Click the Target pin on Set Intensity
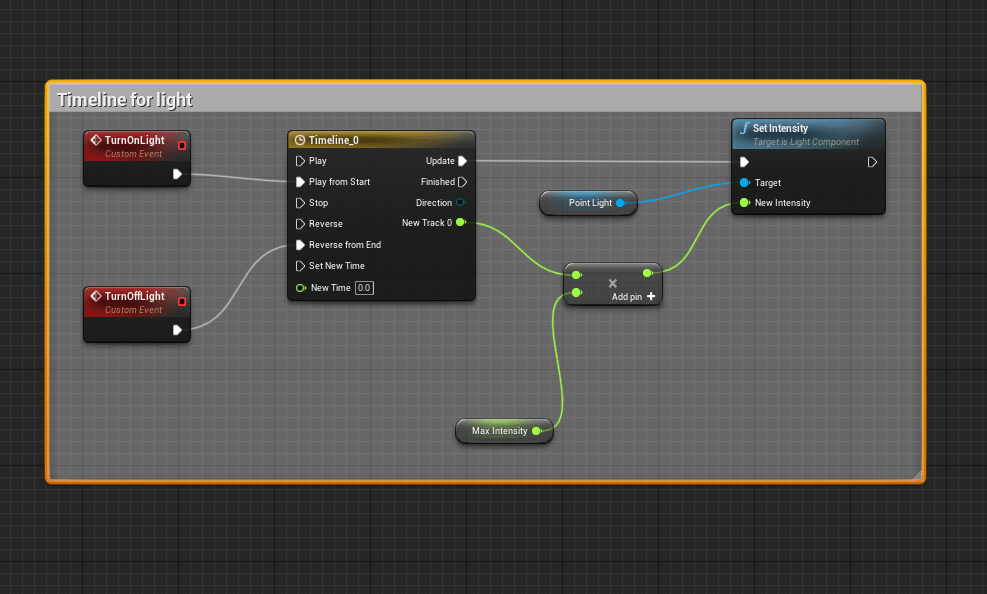987x594 pixels. 744,183
